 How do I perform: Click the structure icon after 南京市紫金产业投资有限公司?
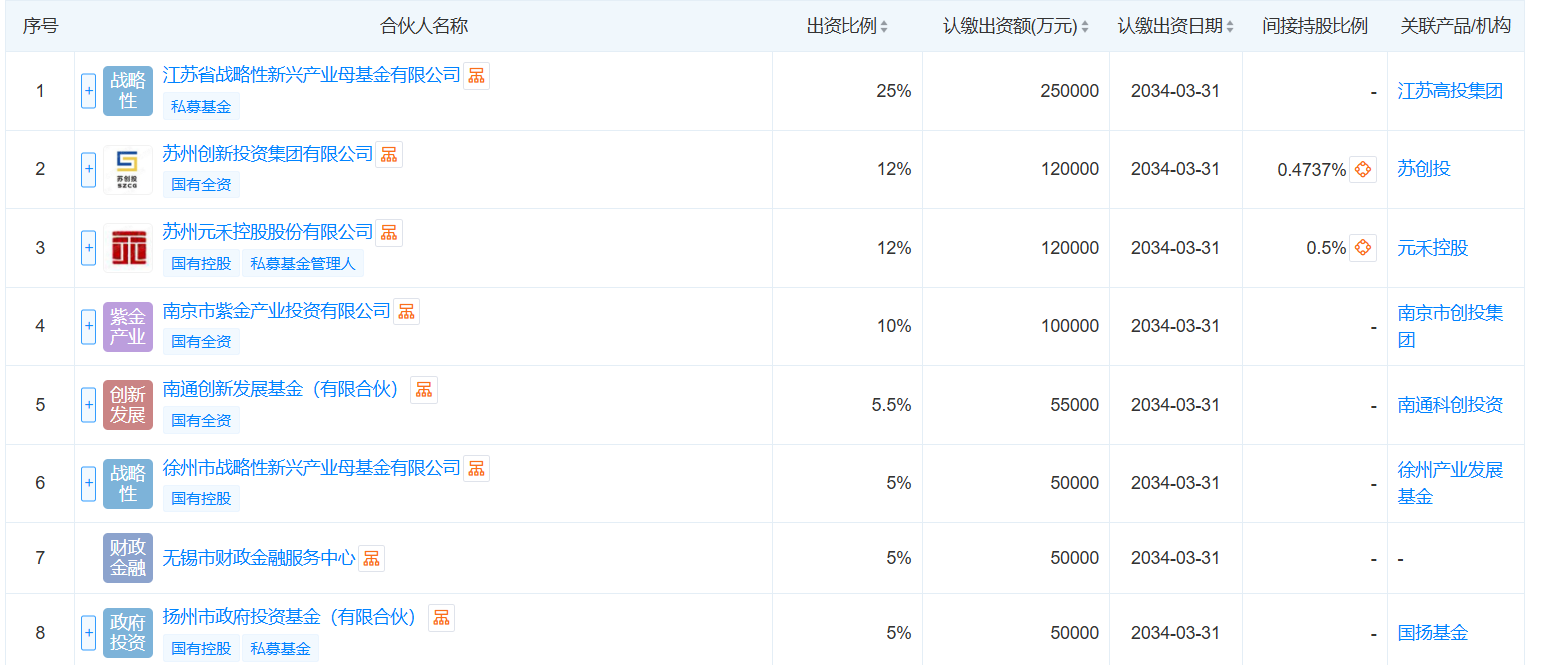406,312
